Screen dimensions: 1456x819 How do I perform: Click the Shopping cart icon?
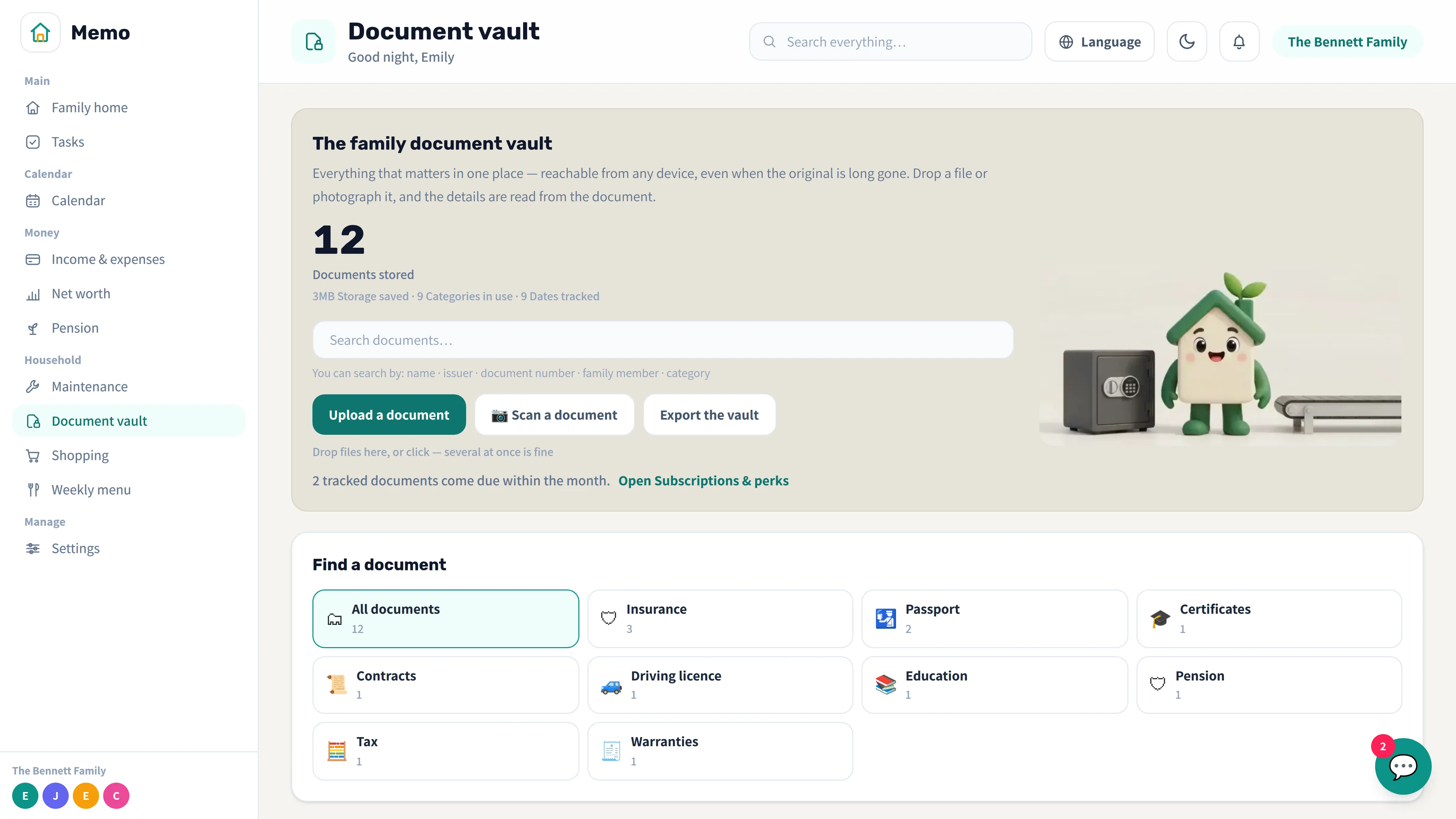33,456
